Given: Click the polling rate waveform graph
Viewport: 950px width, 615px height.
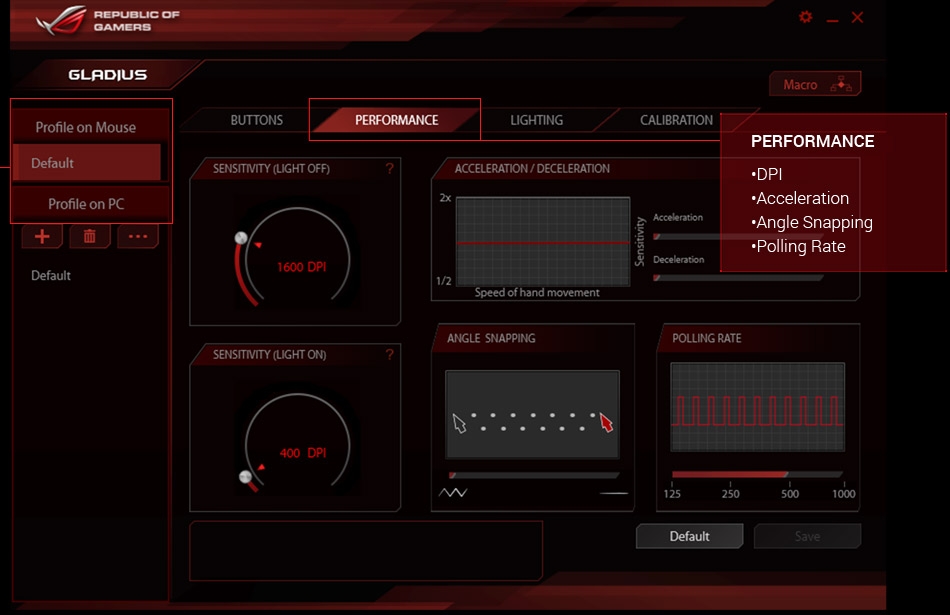Looking at the screenshot, I should pos(757,407).
